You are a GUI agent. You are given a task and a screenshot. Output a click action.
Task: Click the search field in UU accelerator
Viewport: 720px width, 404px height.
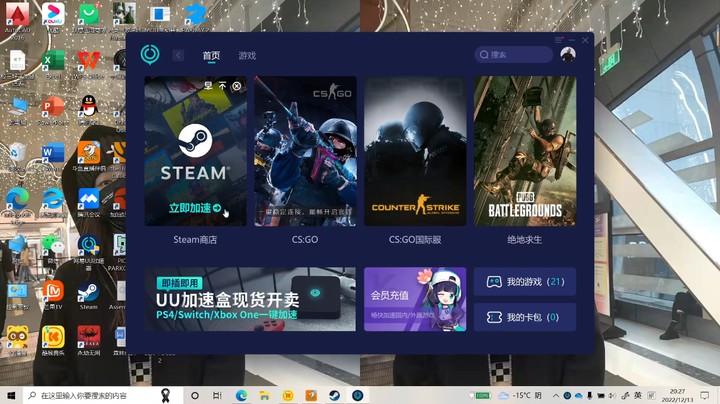coord(513,55)
